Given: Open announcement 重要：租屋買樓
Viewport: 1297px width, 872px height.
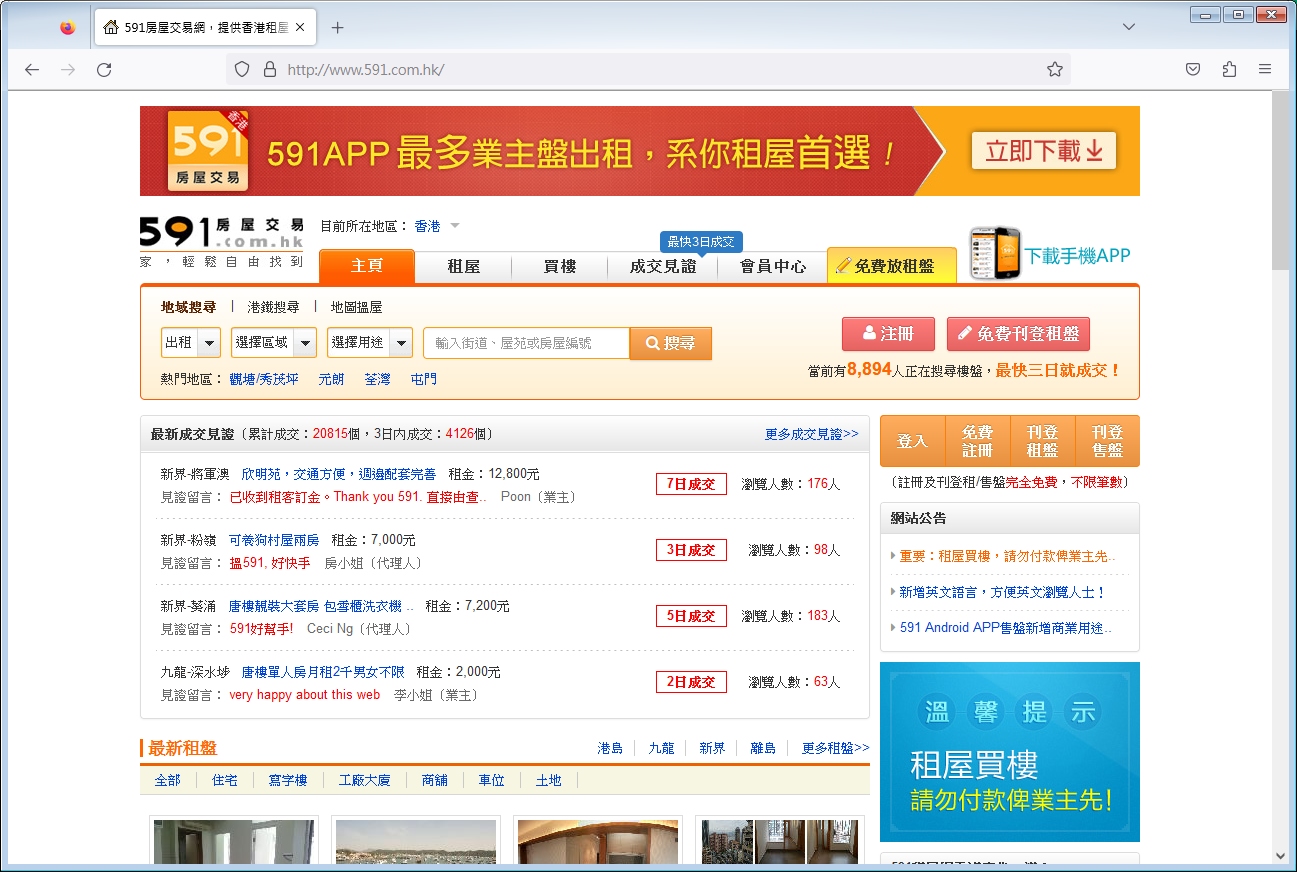Looking at the screenshot, I should tap(1007, 556).
